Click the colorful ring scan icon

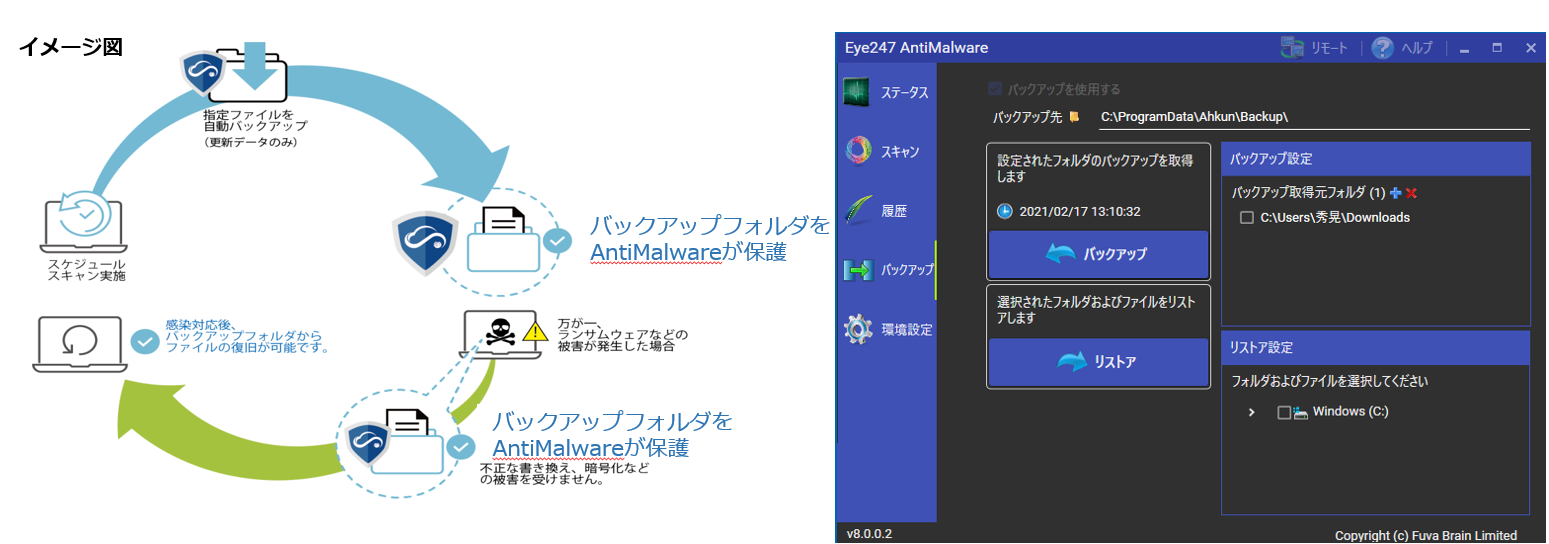[858, 152]
